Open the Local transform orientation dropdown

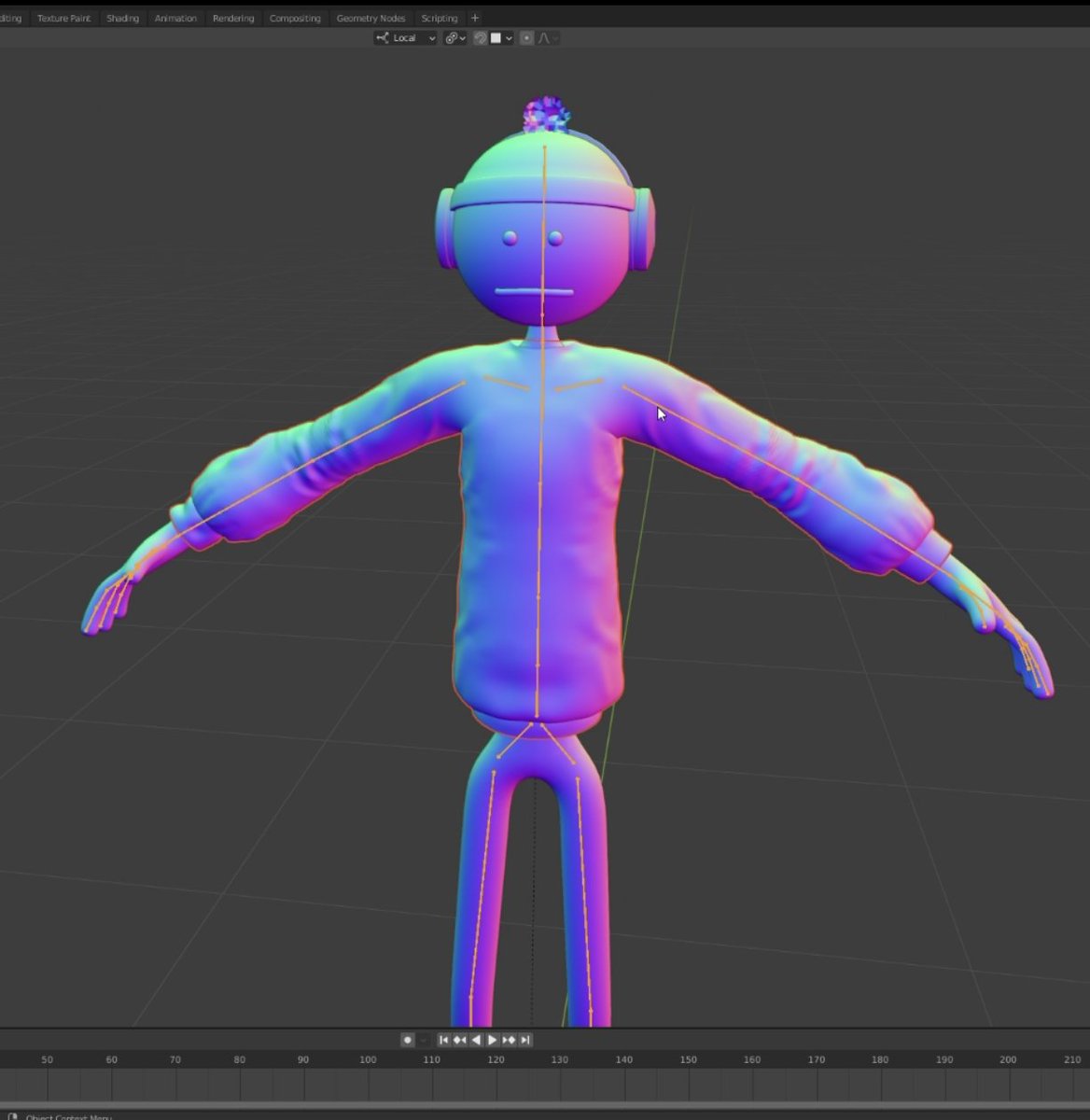(405, 38)
